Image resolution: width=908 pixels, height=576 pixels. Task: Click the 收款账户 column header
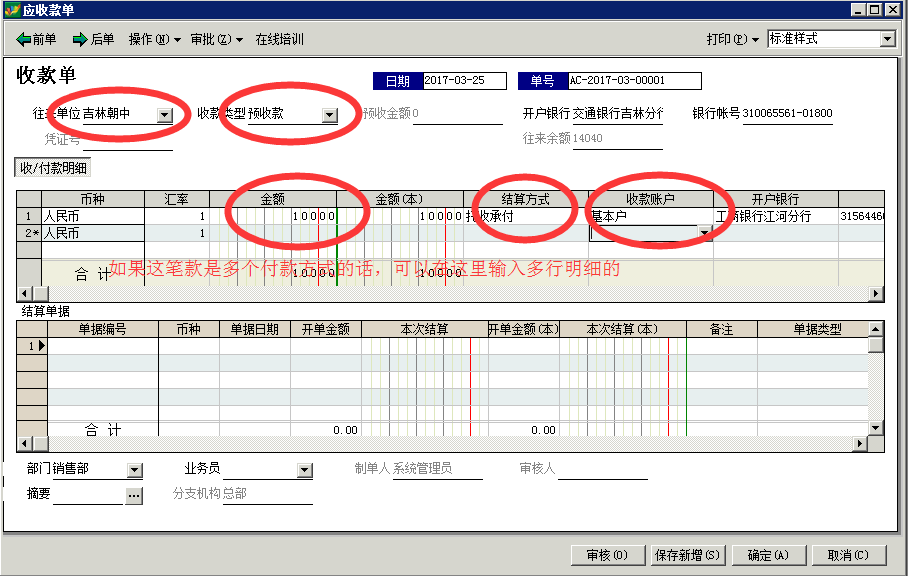(651, 199)
